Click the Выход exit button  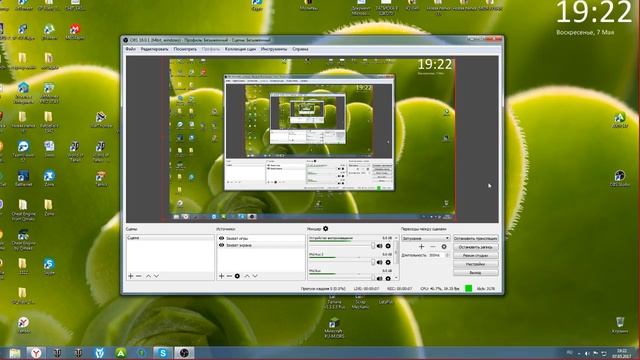pyautogui.click(x=476, y=272)
